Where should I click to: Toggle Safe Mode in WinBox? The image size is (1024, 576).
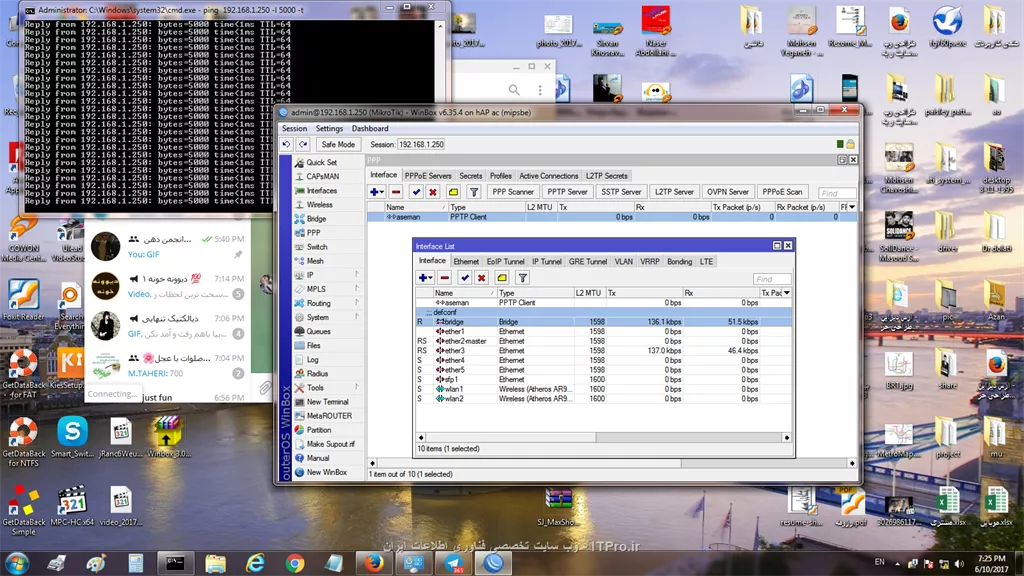(338, 144)
